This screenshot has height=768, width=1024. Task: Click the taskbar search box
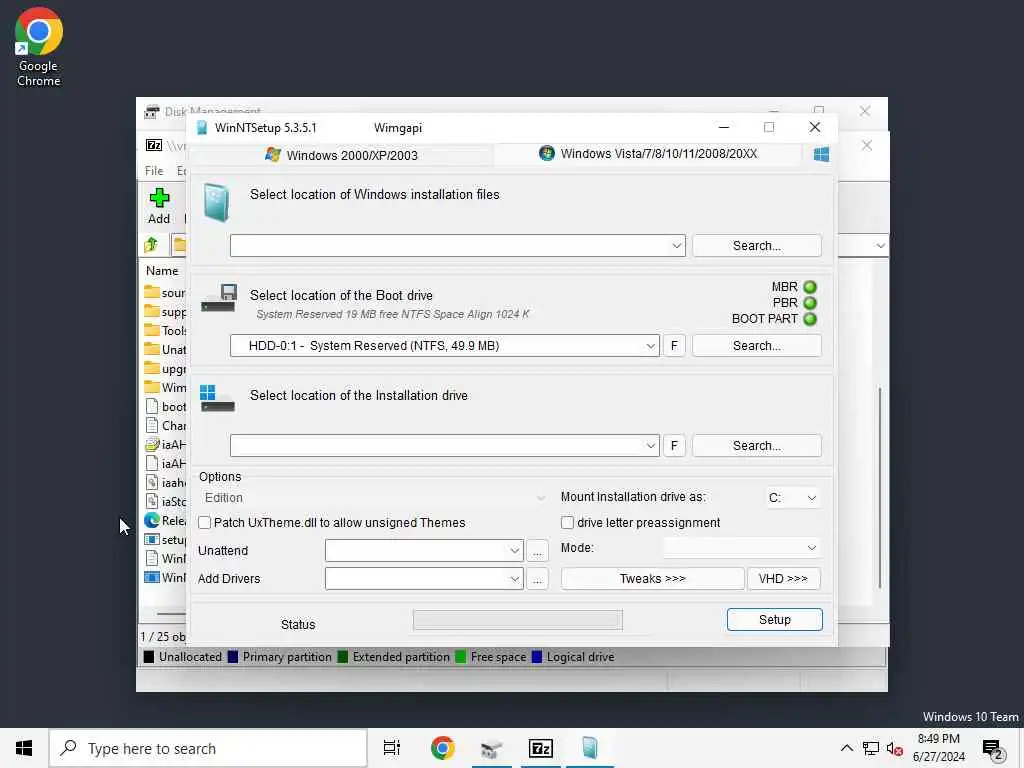click(x=208, y=748)
